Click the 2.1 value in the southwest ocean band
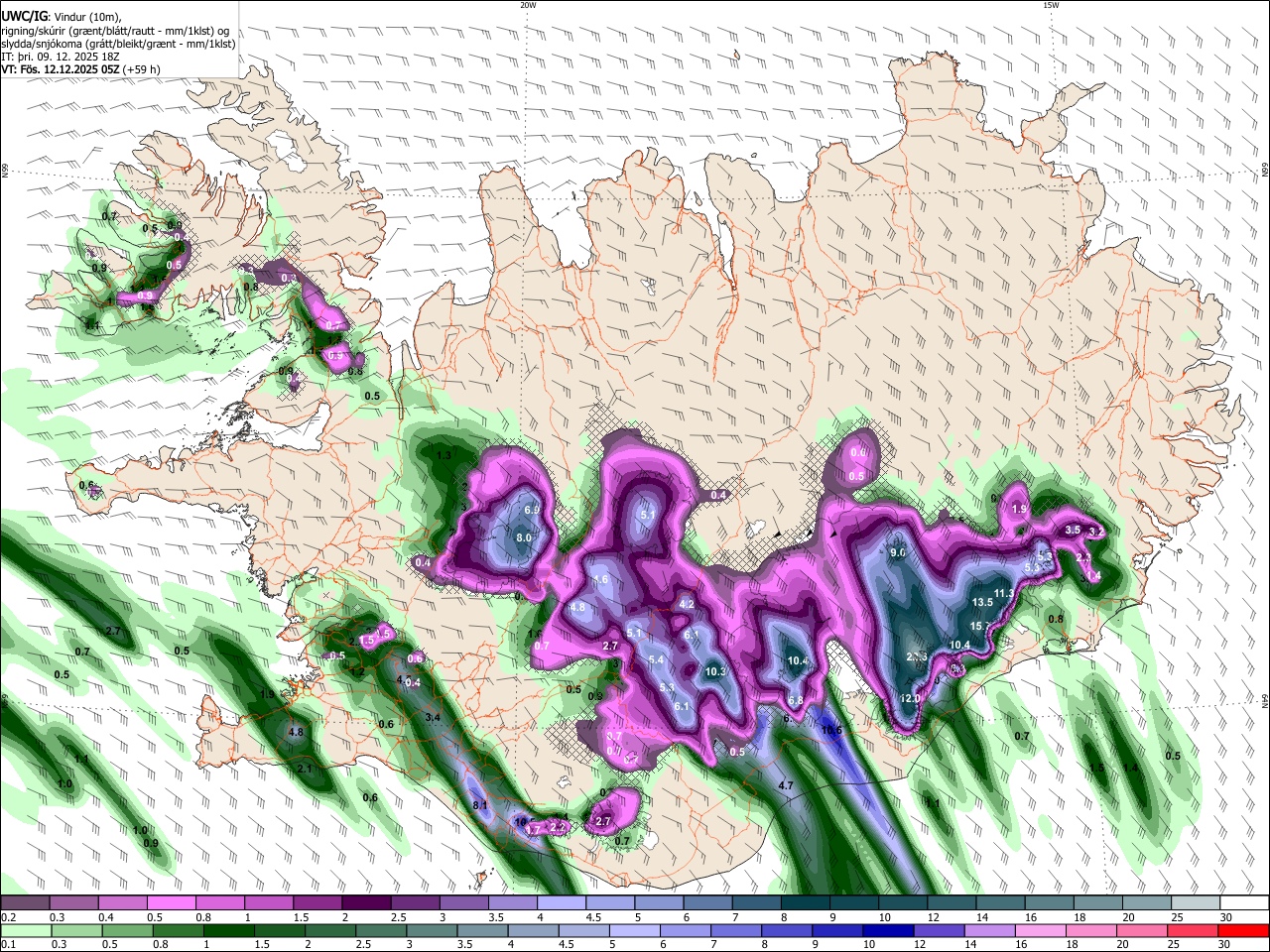This screenshot has width=1270, height=952. click(305, 769)
